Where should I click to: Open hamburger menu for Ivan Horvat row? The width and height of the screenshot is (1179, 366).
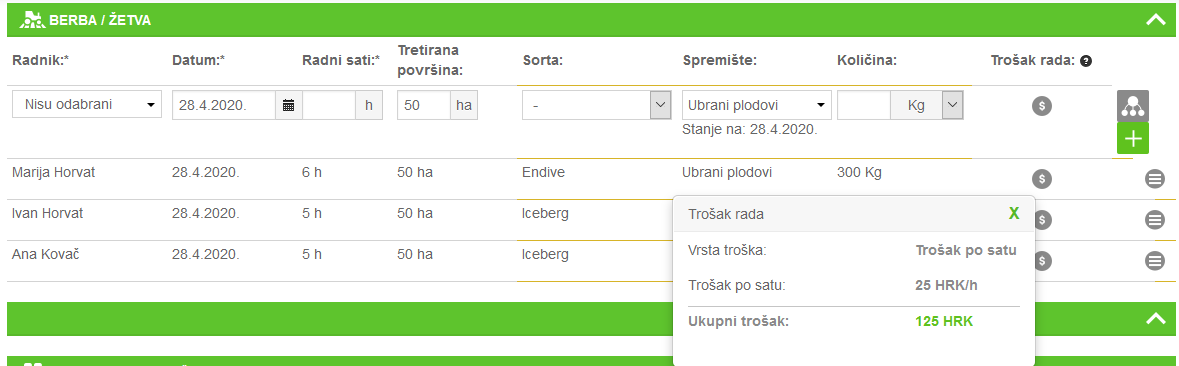pyautogui.click(x=1155, y=219)
